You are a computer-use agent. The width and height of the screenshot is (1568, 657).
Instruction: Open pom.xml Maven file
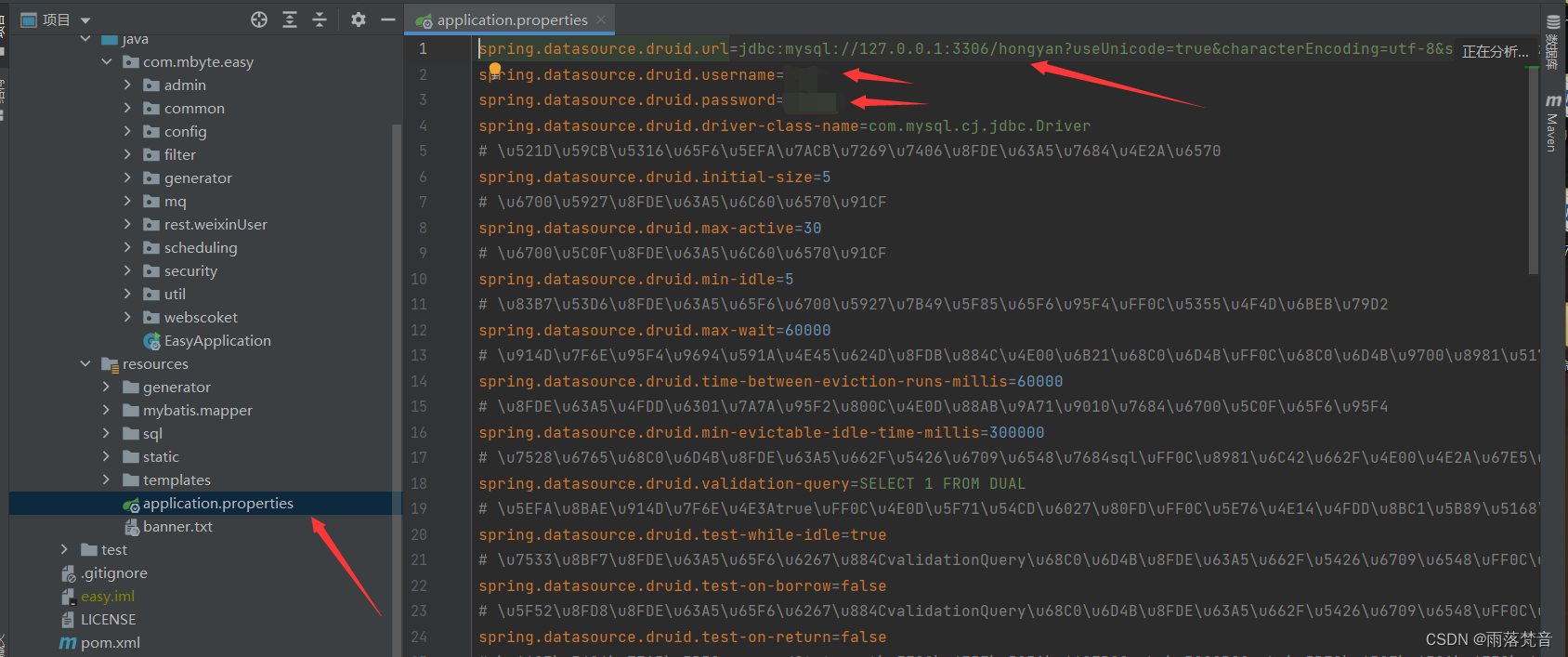tap(110, 642)
